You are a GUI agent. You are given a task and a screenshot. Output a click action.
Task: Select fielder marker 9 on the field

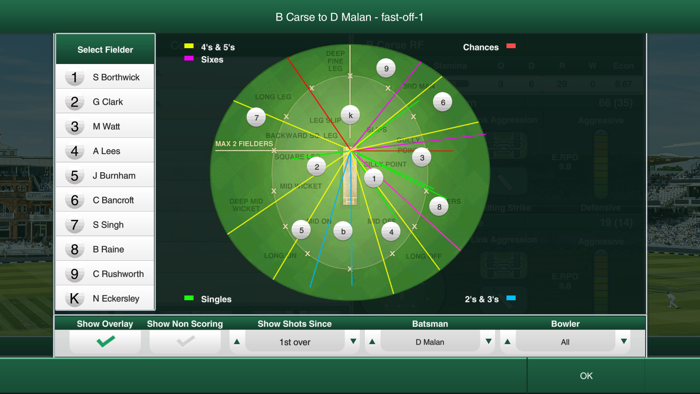tap(386, 69)
